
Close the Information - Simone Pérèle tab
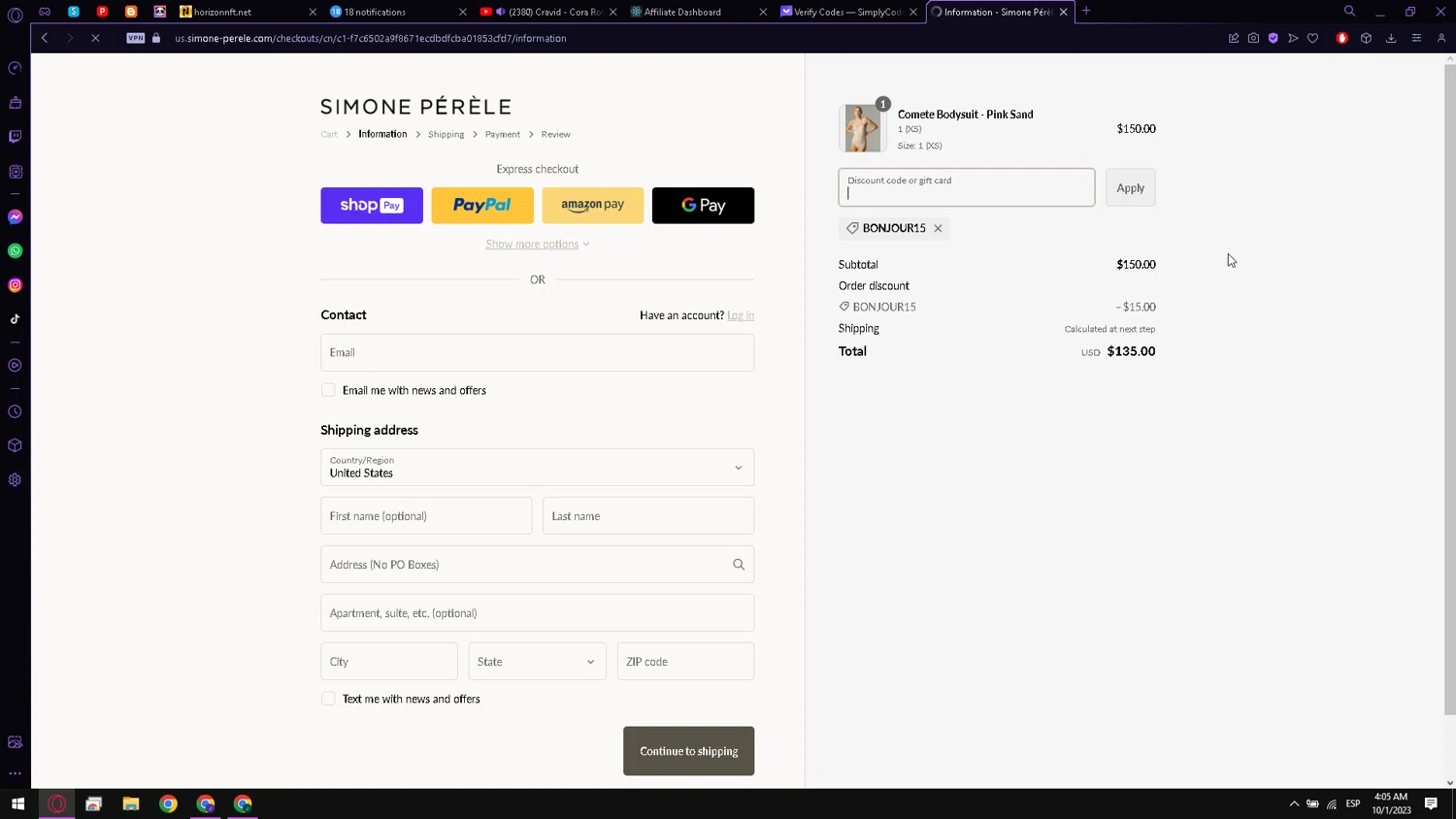1064,12
